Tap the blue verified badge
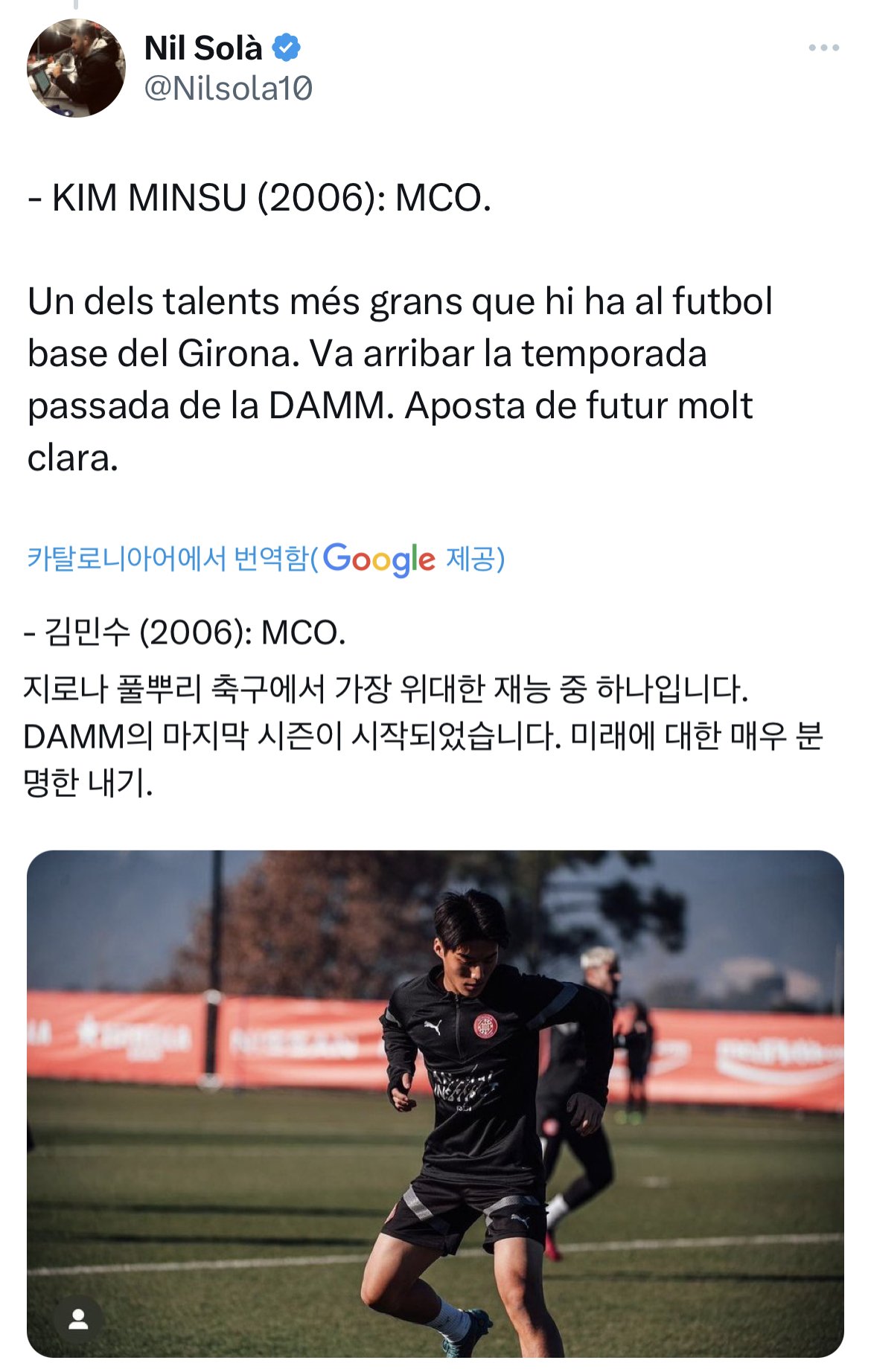871x1372 pixels. pyautogui.click(x=286, y=48)
